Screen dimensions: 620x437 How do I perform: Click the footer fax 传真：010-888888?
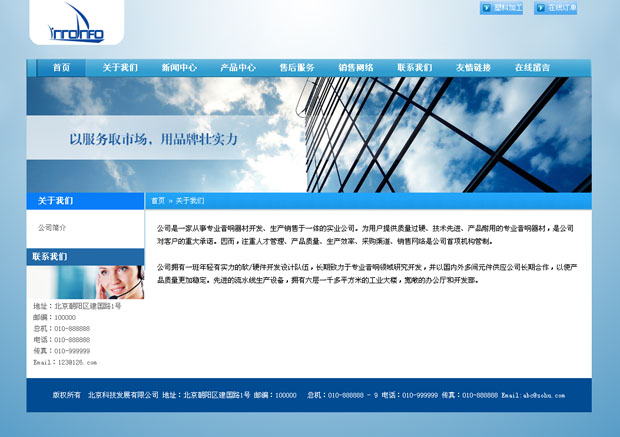pyautogui.click(x=470, y=395)
